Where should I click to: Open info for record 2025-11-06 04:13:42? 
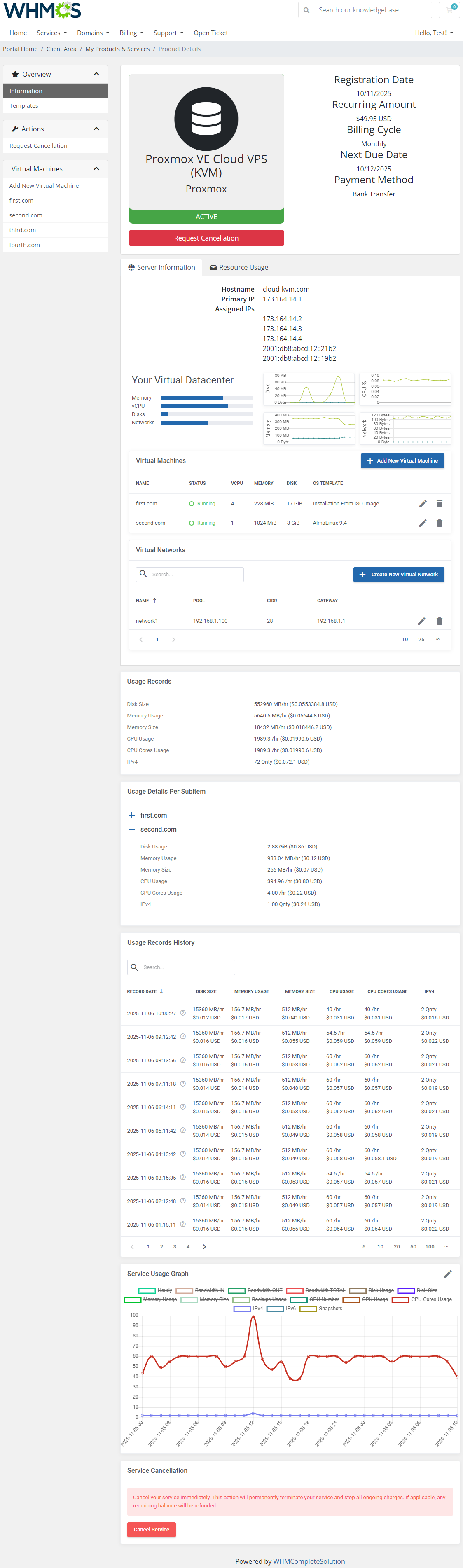[182, 1154]
